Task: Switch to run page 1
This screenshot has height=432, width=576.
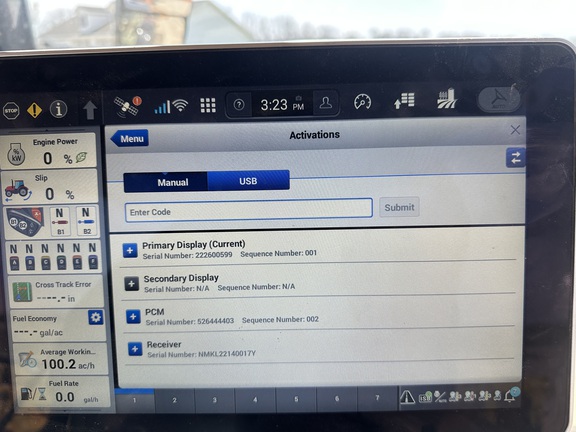Action: pos(134,400)
